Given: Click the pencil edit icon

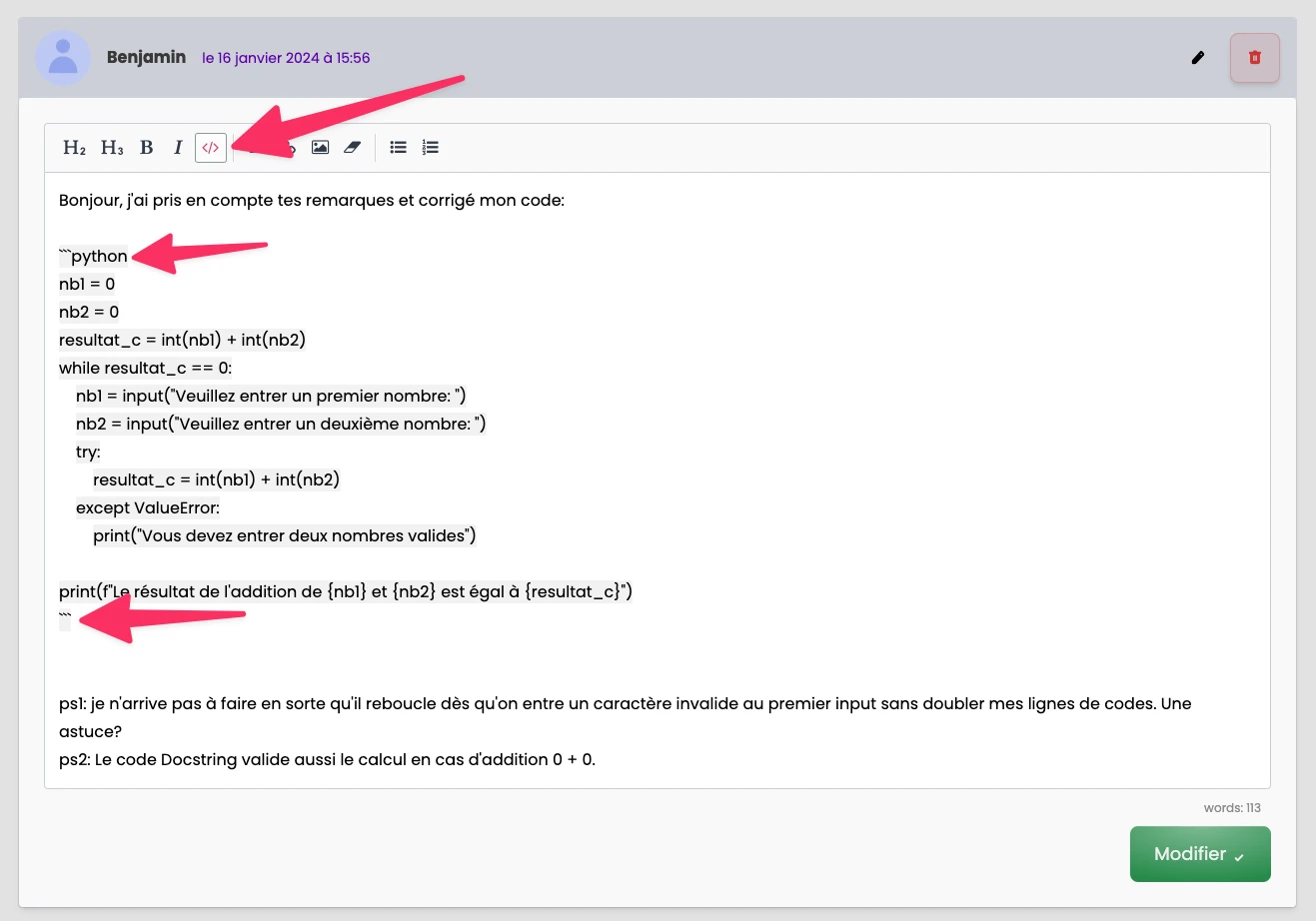Looking at the screenshot, I should pyautogui.click(x=1198, y=58).
